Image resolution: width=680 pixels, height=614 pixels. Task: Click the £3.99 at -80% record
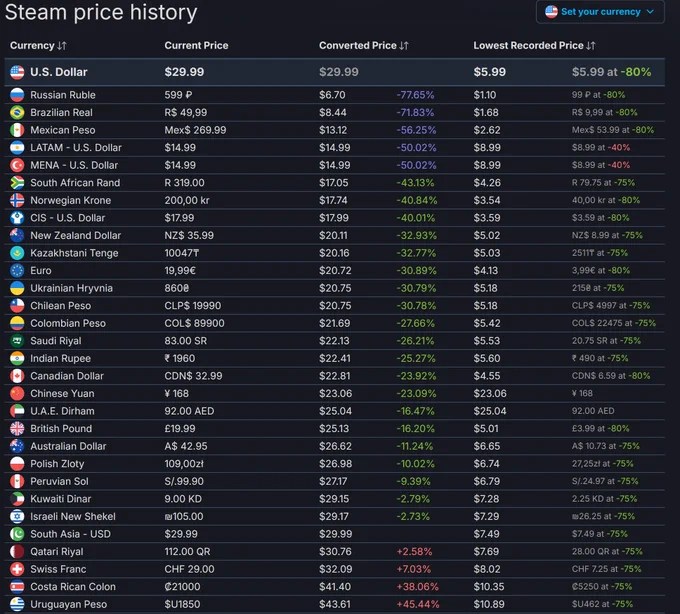tap(600, 429)
